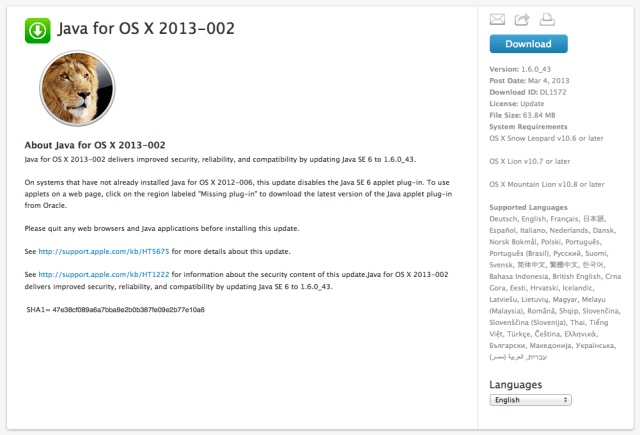Screen dimensions: 640x435
Task: Click the License: Update text
Action: click(x=517, y=104)
